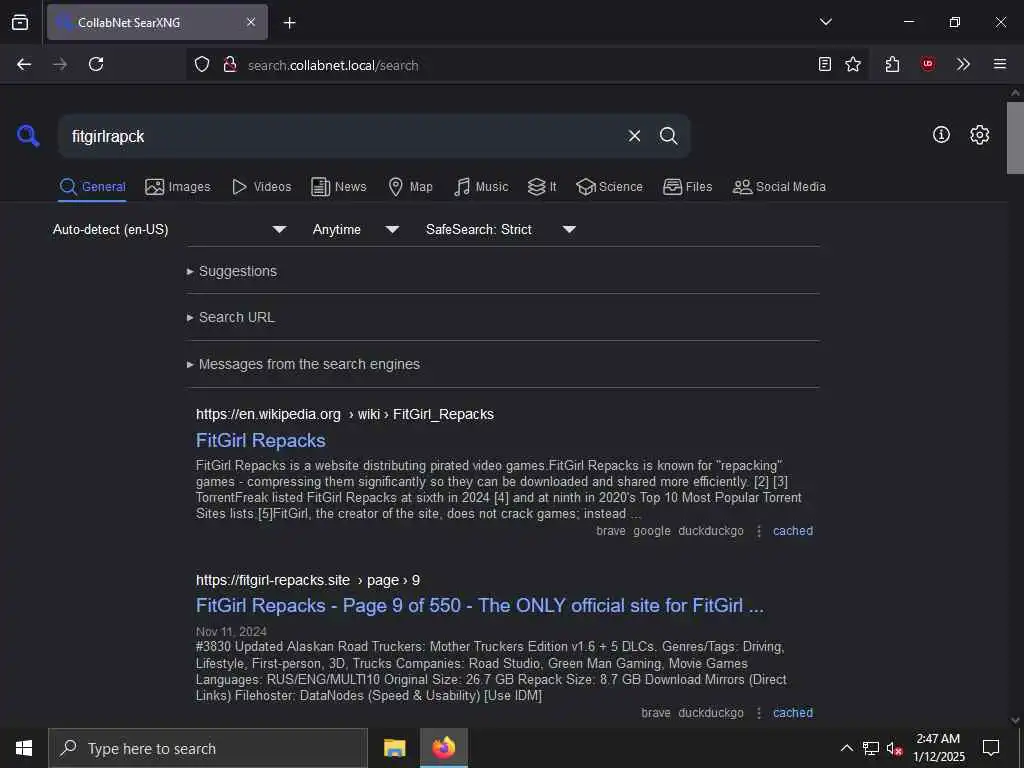Open the extensions puzzle icon
1024x768 pixels.
coord(892,64)
